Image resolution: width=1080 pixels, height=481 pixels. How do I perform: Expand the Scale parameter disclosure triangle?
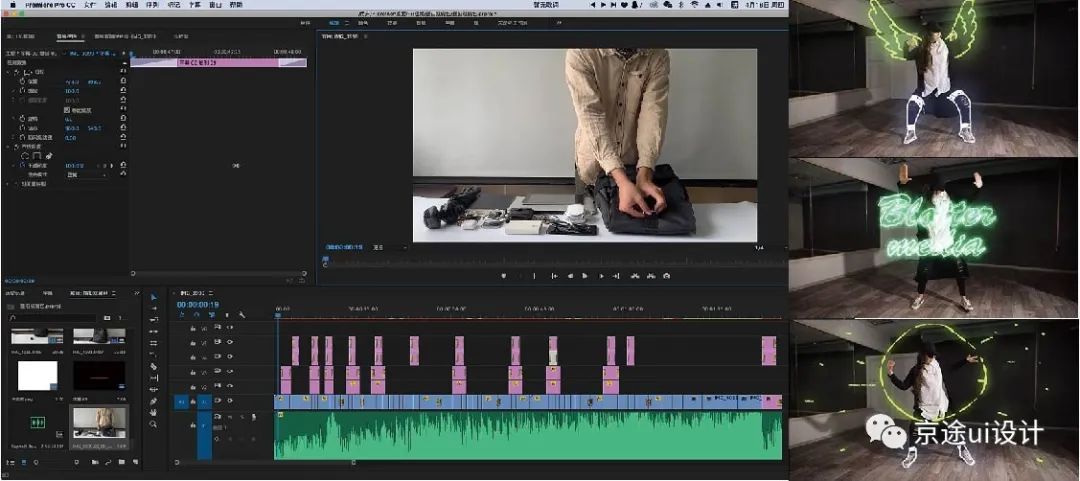pos(14,90)
